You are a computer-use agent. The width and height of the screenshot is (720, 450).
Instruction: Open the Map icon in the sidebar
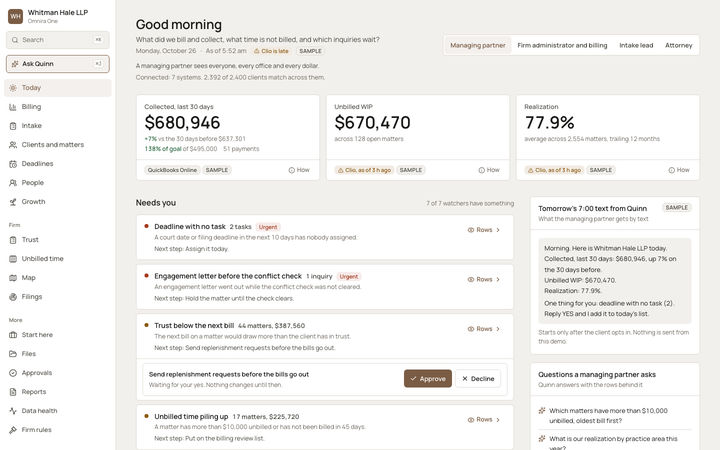[x=13, y=278]
